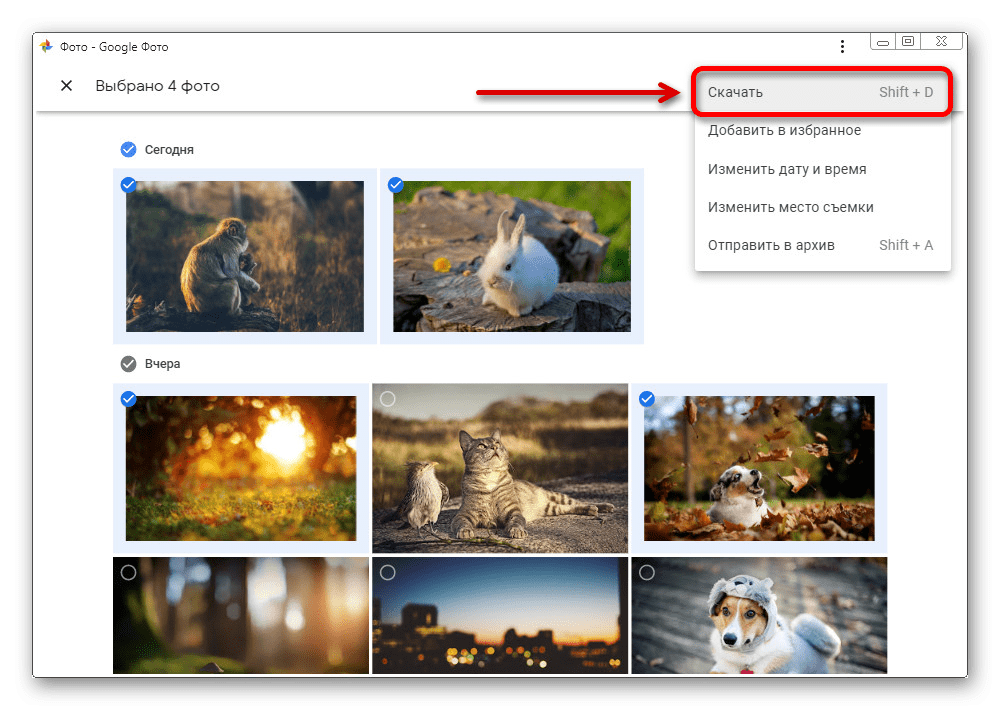Uncheck the monkey photo checkmark
This screenshot has height=710, width=1000.
128,185
